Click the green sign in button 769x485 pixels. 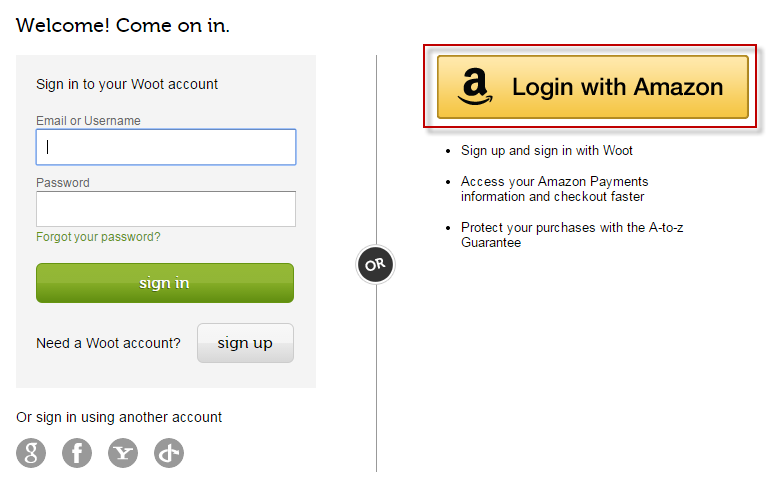click(165, 283)
